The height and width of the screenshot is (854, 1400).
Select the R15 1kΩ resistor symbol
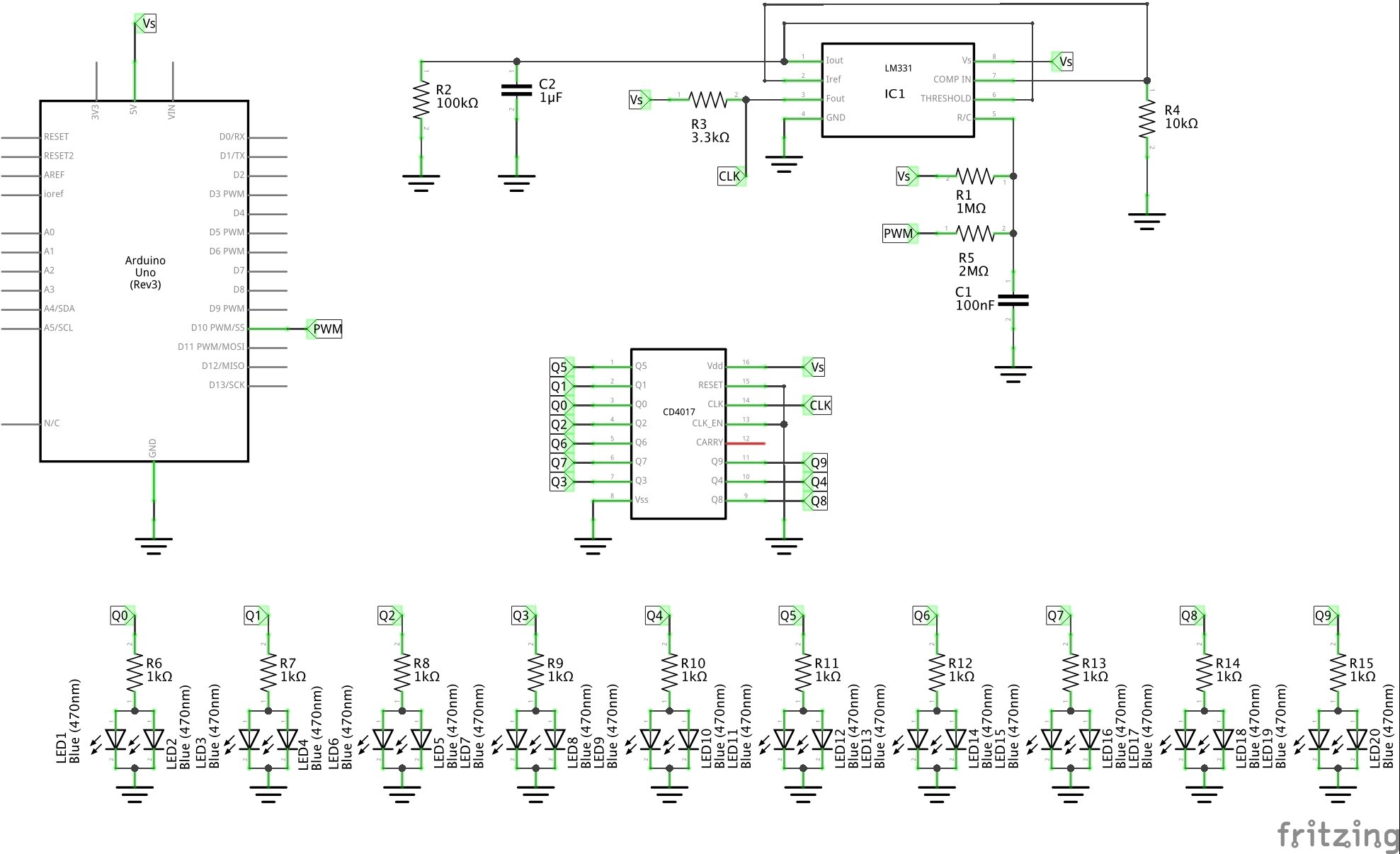point(1338,673)
